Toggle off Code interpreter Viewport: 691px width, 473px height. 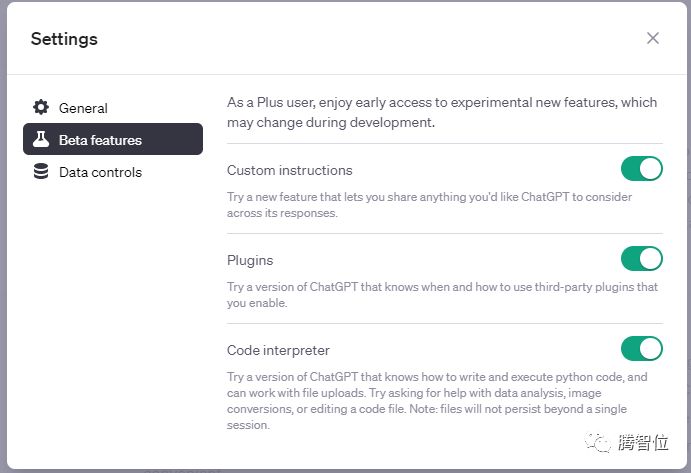coord(641,348)
